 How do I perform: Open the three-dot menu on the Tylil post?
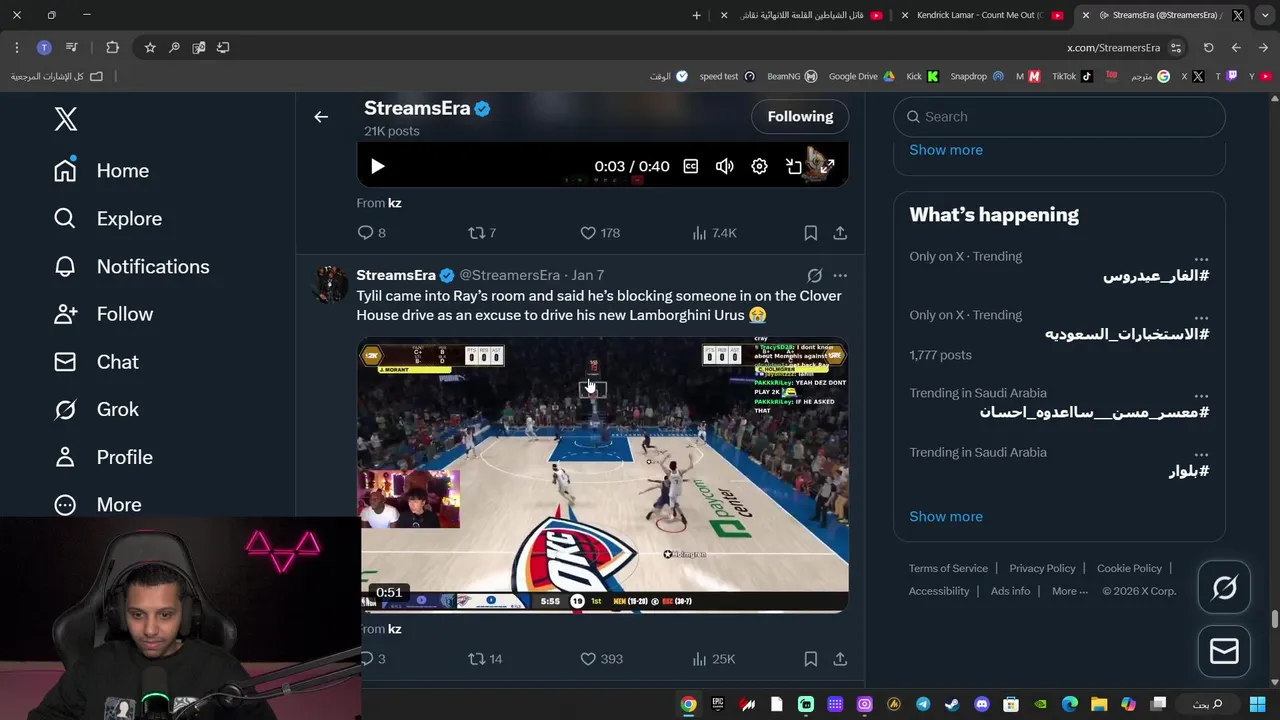click(840, 276)
